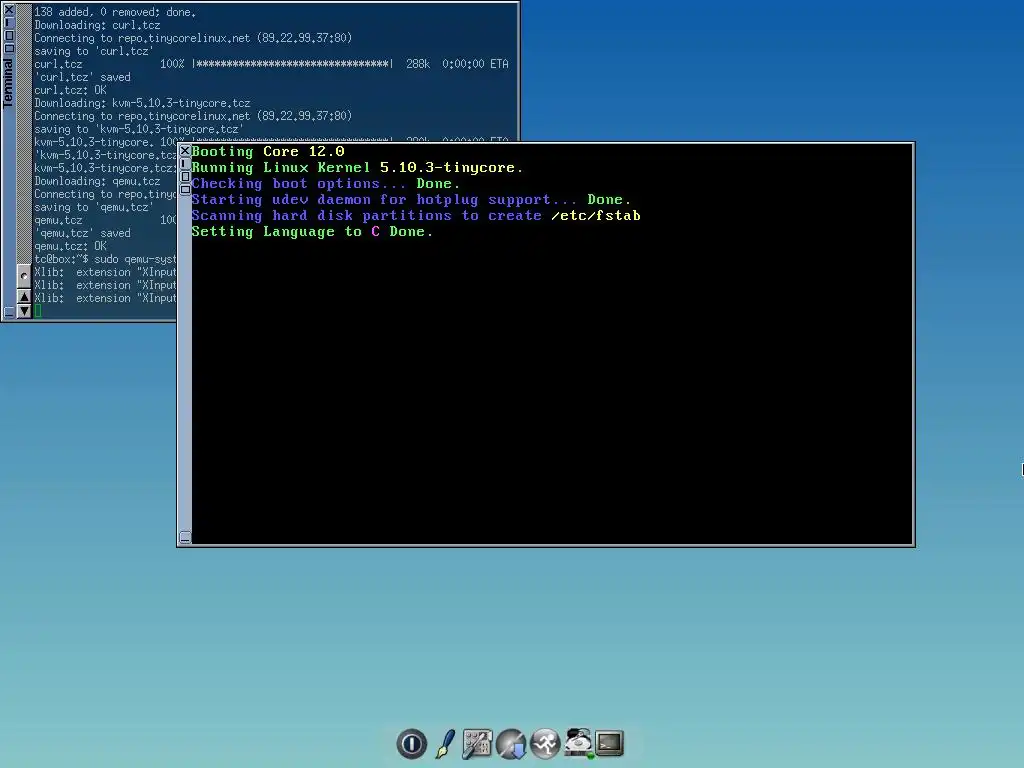Click 'Setting Language to C Done.' line

click(312, 232)
